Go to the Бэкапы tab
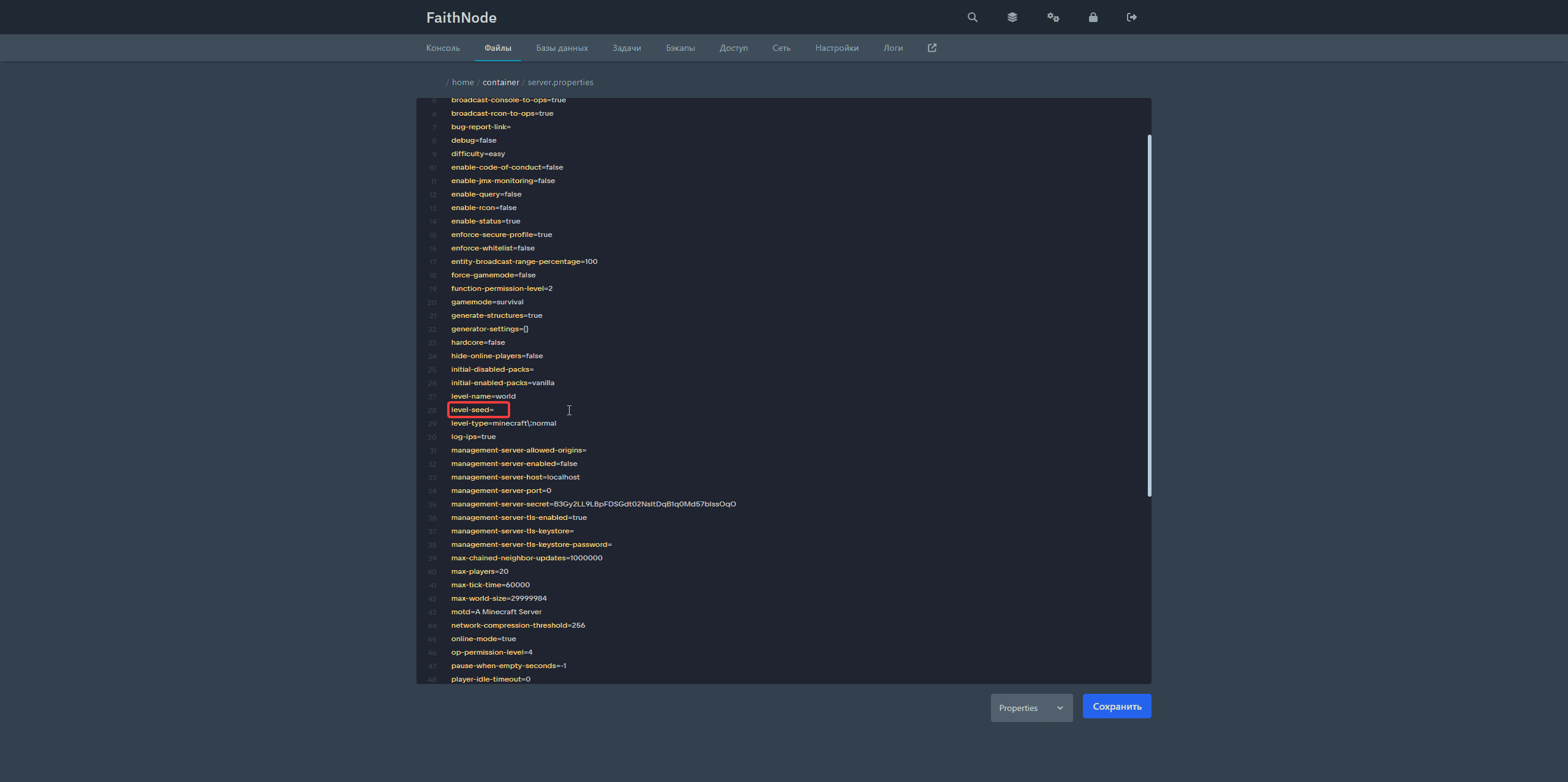 (680, 48)
